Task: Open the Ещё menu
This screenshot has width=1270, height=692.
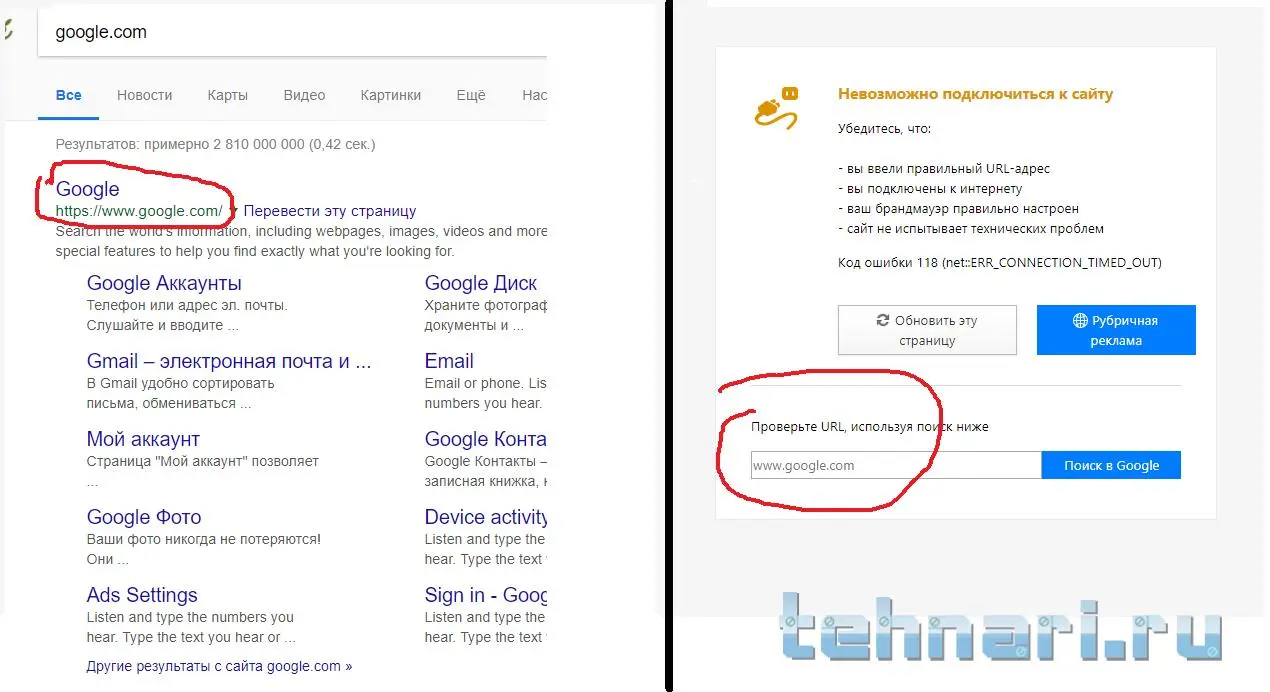Action: [x=471, y=95]
